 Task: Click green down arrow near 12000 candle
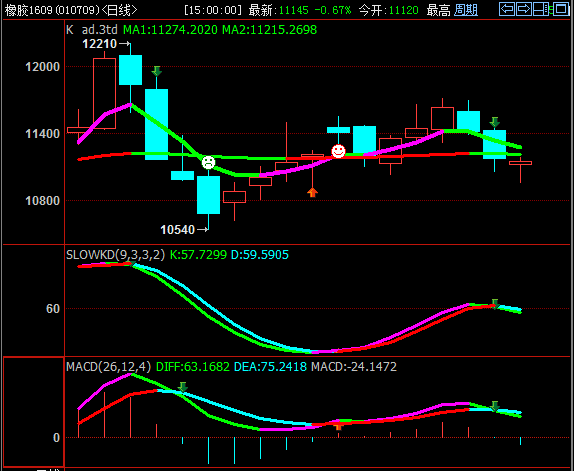(157, 71)
